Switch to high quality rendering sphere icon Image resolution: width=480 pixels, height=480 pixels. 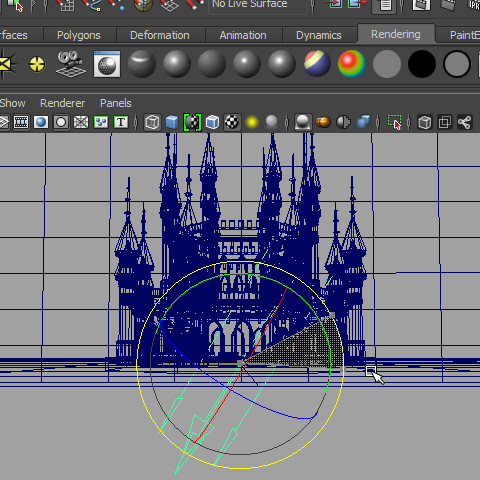point(303,122)
